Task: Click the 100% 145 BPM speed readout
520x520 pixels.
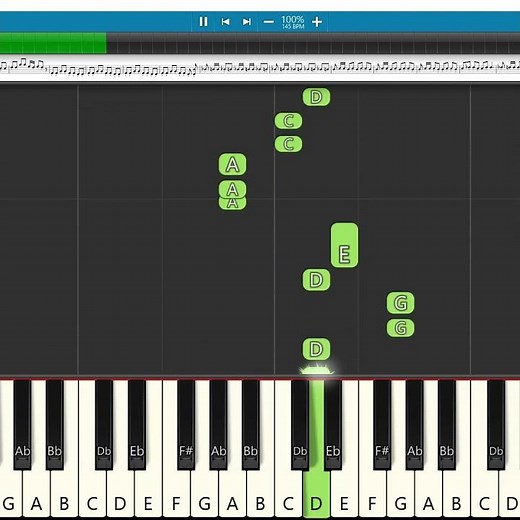Action: [293, 22]
